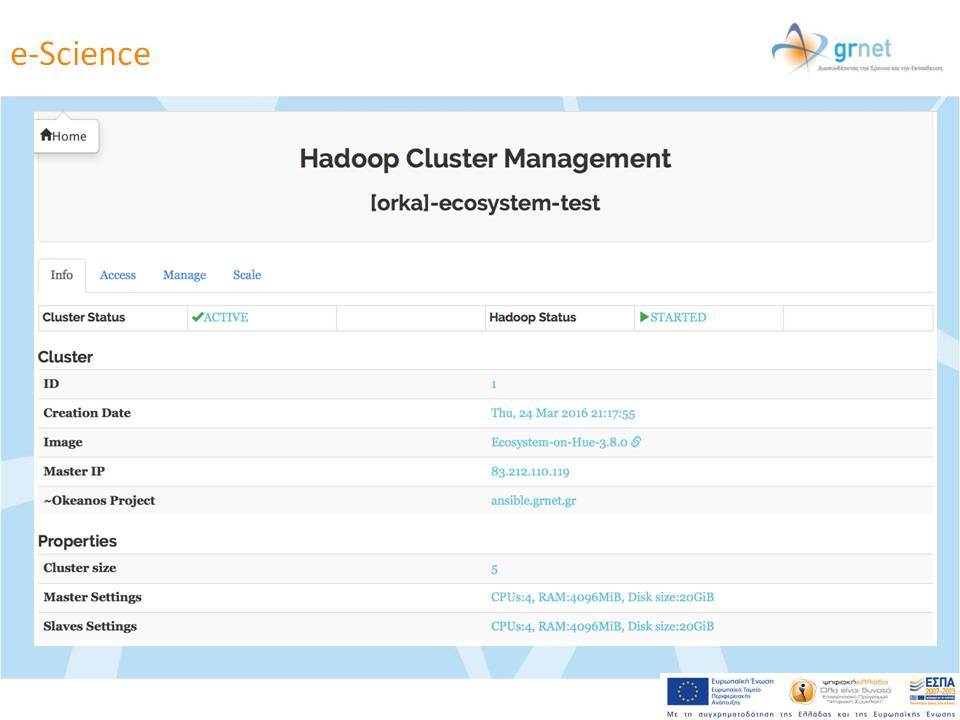Screen dimensions: 960x720
Task: Click the European Union flag logo
Action: (688, 692)
